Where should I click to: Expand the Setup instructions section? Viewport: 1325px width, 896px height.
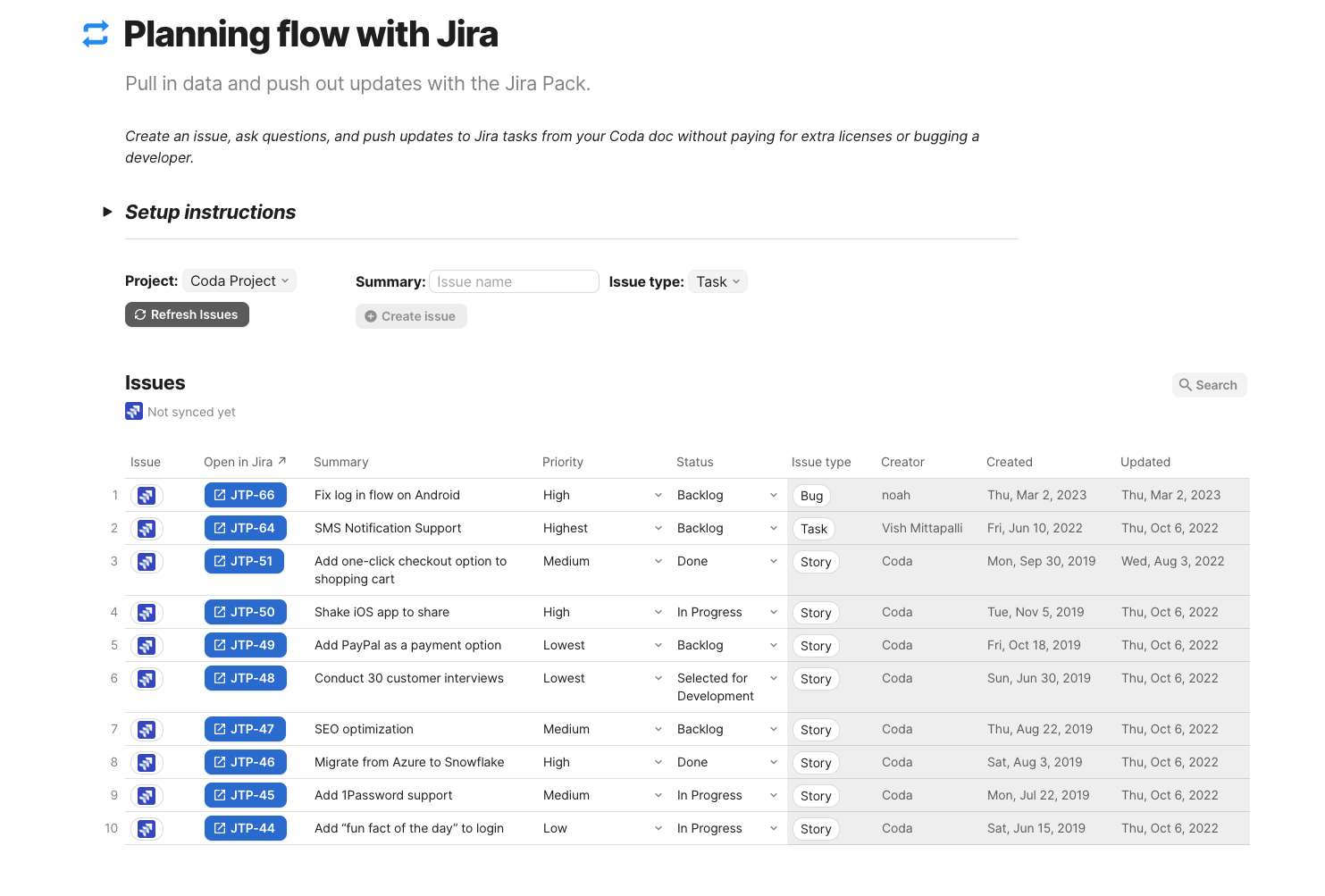point(107,212)
